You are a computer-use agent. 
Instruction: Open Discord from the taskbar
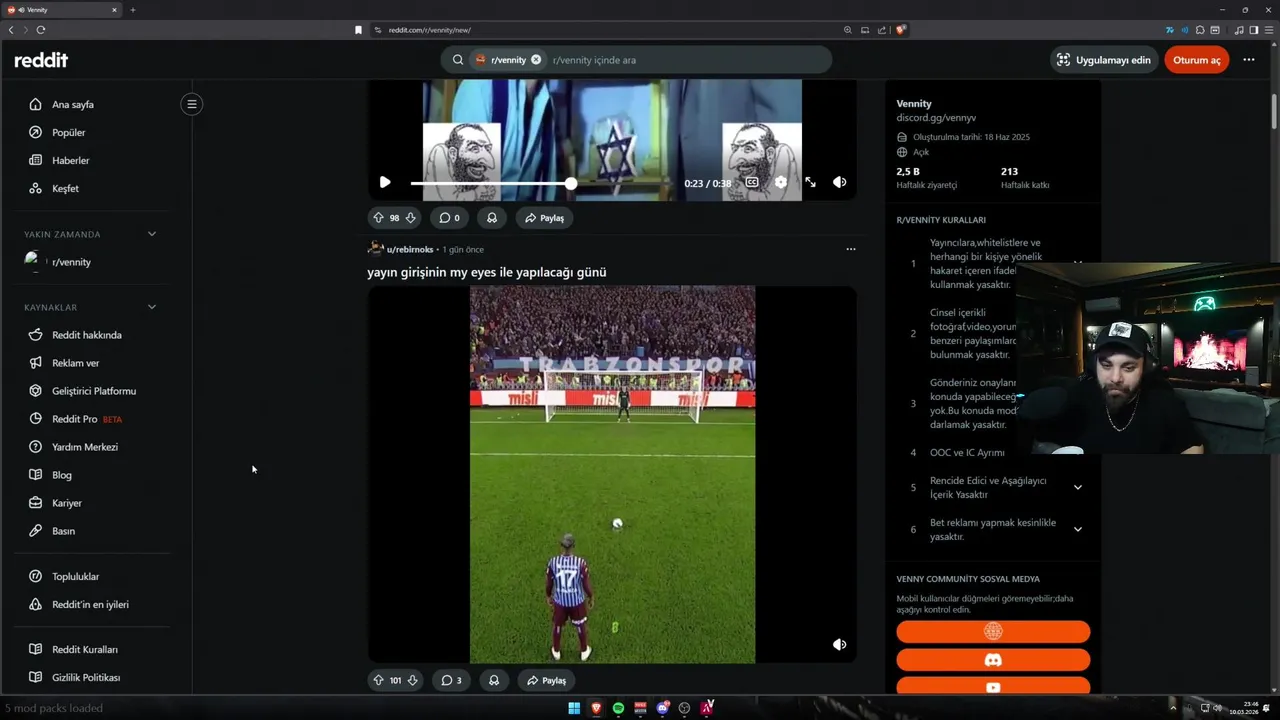662,708
